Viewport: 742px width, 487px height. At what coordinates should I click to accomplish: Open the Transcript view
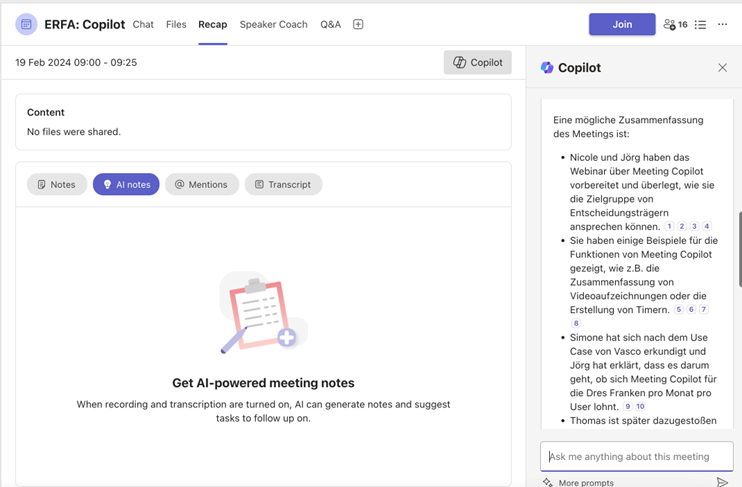(283, 185)
